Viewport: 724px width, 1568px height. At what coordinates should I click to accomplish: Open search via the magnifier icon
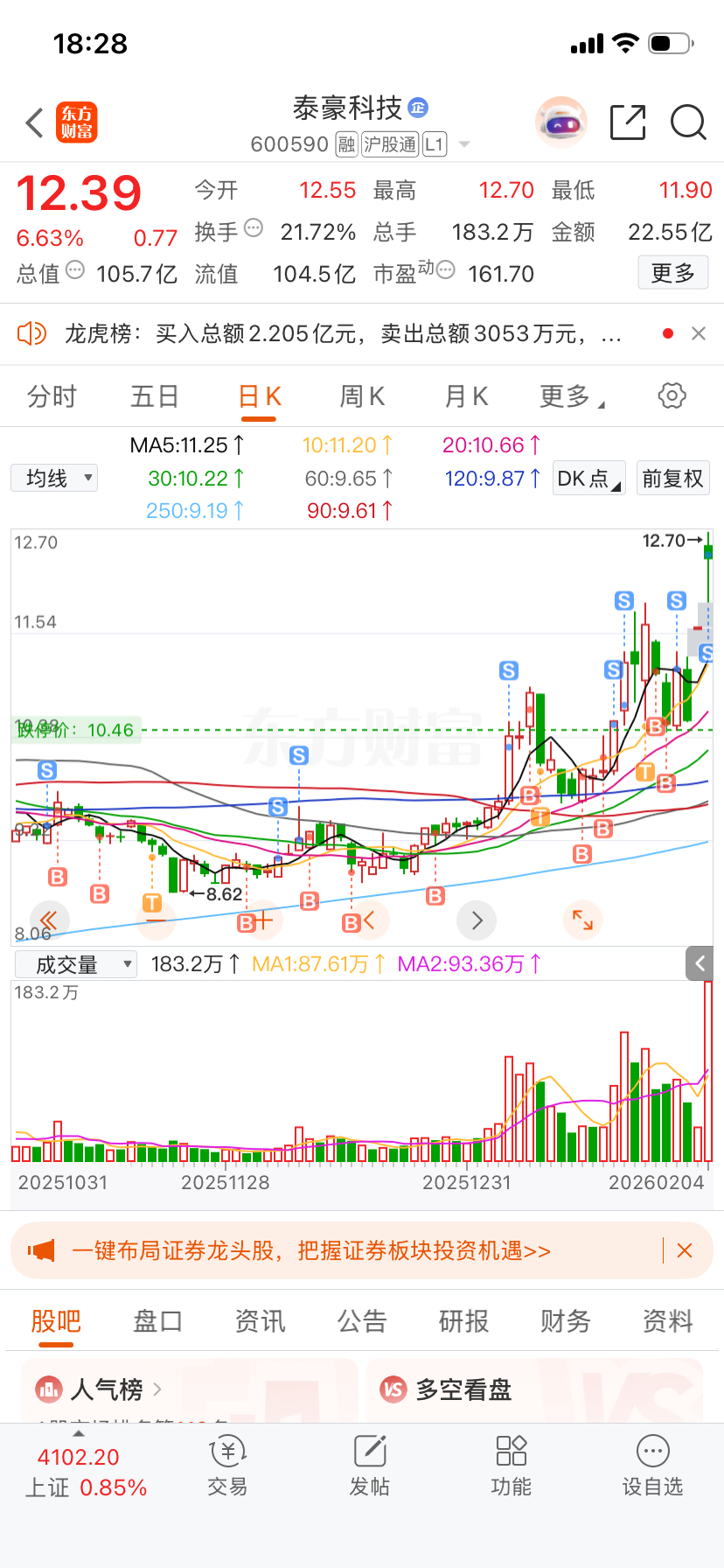(x=688, y=122)
